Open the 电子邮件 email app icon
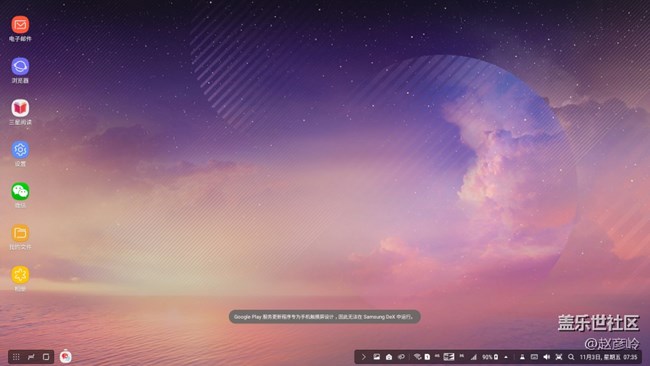This screenshot has height=366, width=650. (x=20, y=25)
